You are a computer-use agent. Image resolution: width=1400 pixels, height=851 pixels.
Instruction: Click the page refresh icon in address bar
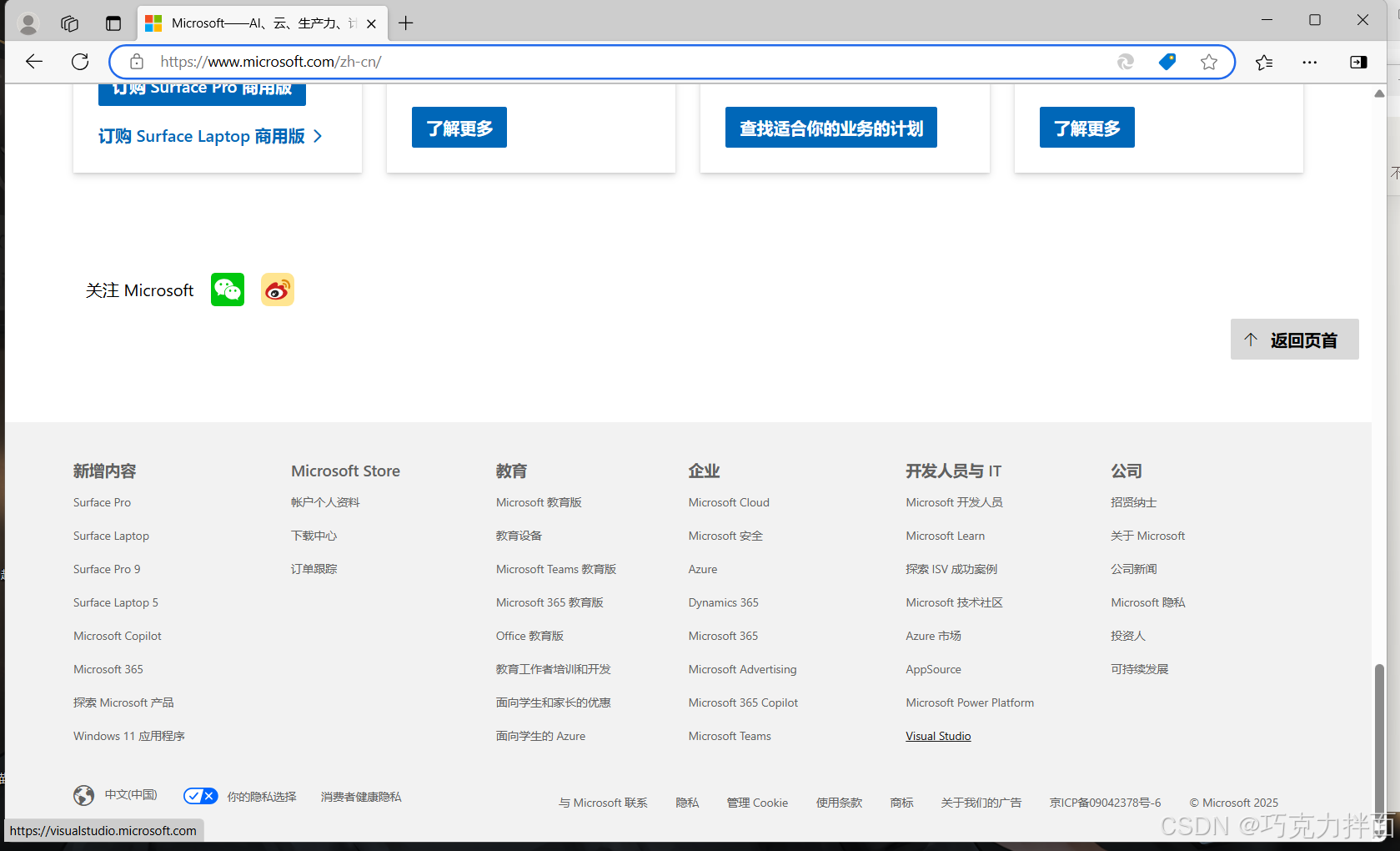tap(1126, 62)
